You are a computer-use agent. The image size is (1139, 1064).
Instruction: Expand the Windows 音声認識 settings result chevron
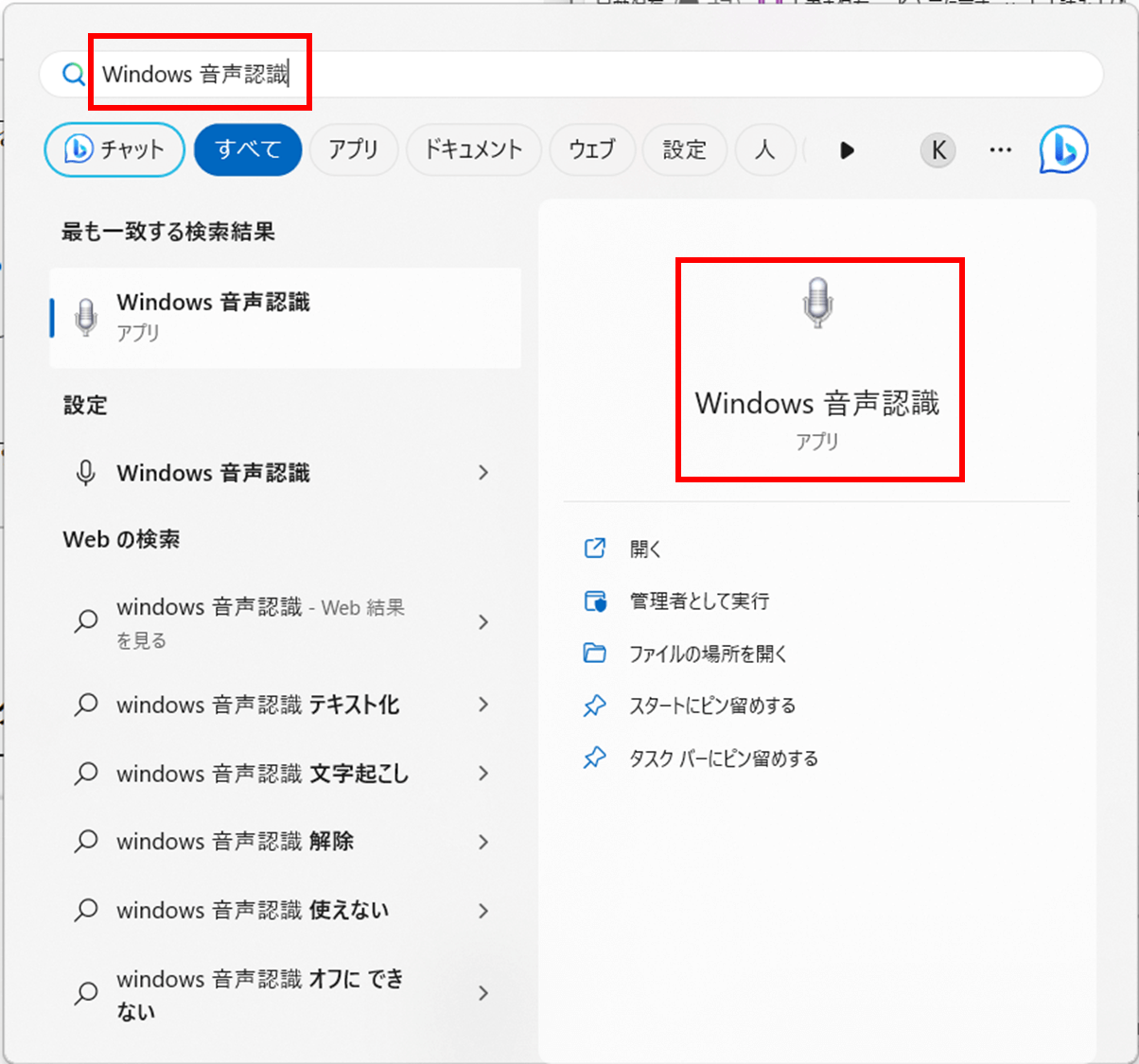(483, 472)
